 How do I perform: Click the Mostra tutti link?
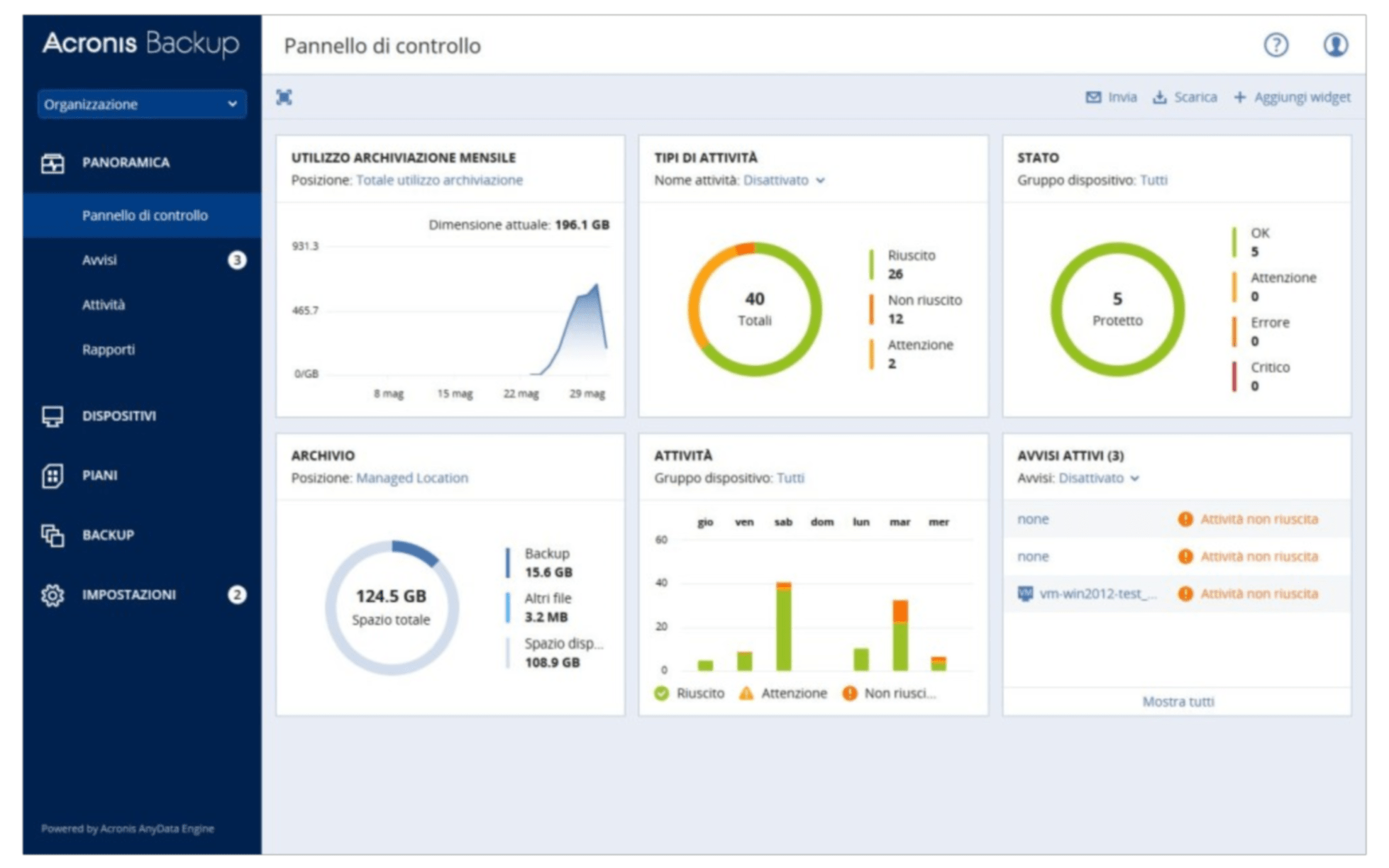pyautogui.click(x=1178, y=701)
